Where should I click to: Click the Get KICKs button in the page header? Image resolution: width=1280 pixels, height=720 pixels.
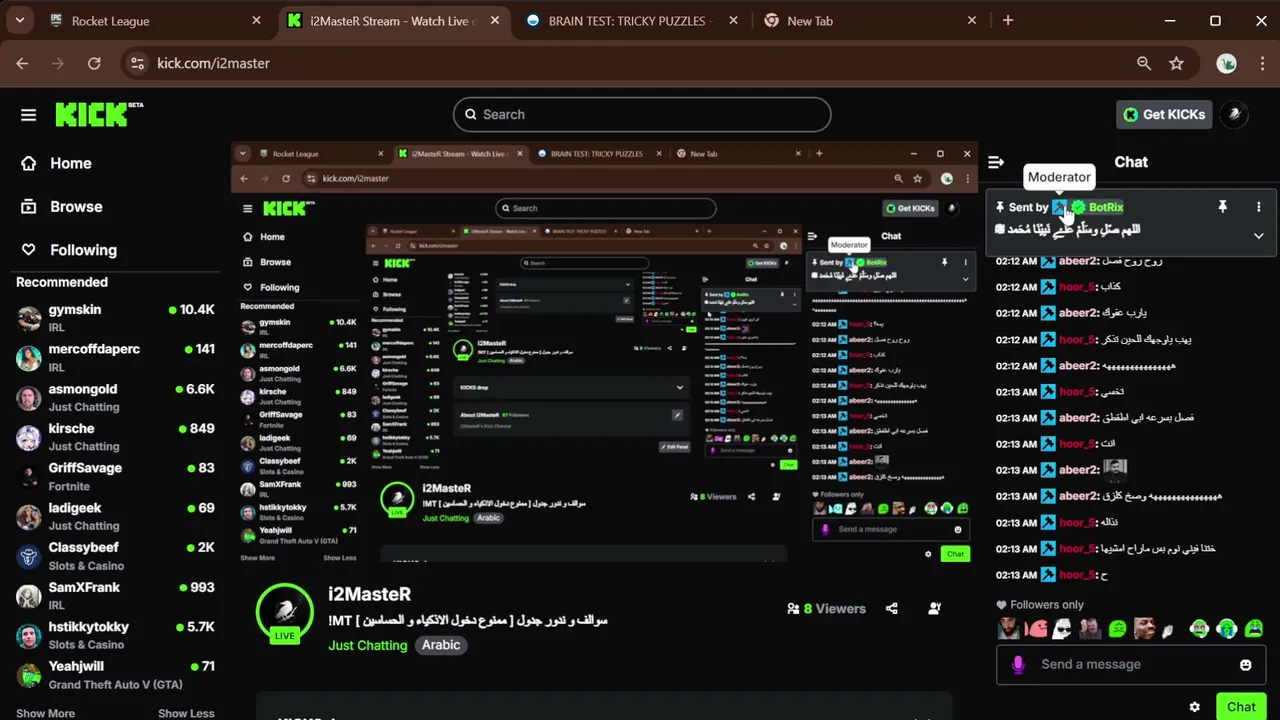[1165, 114]
